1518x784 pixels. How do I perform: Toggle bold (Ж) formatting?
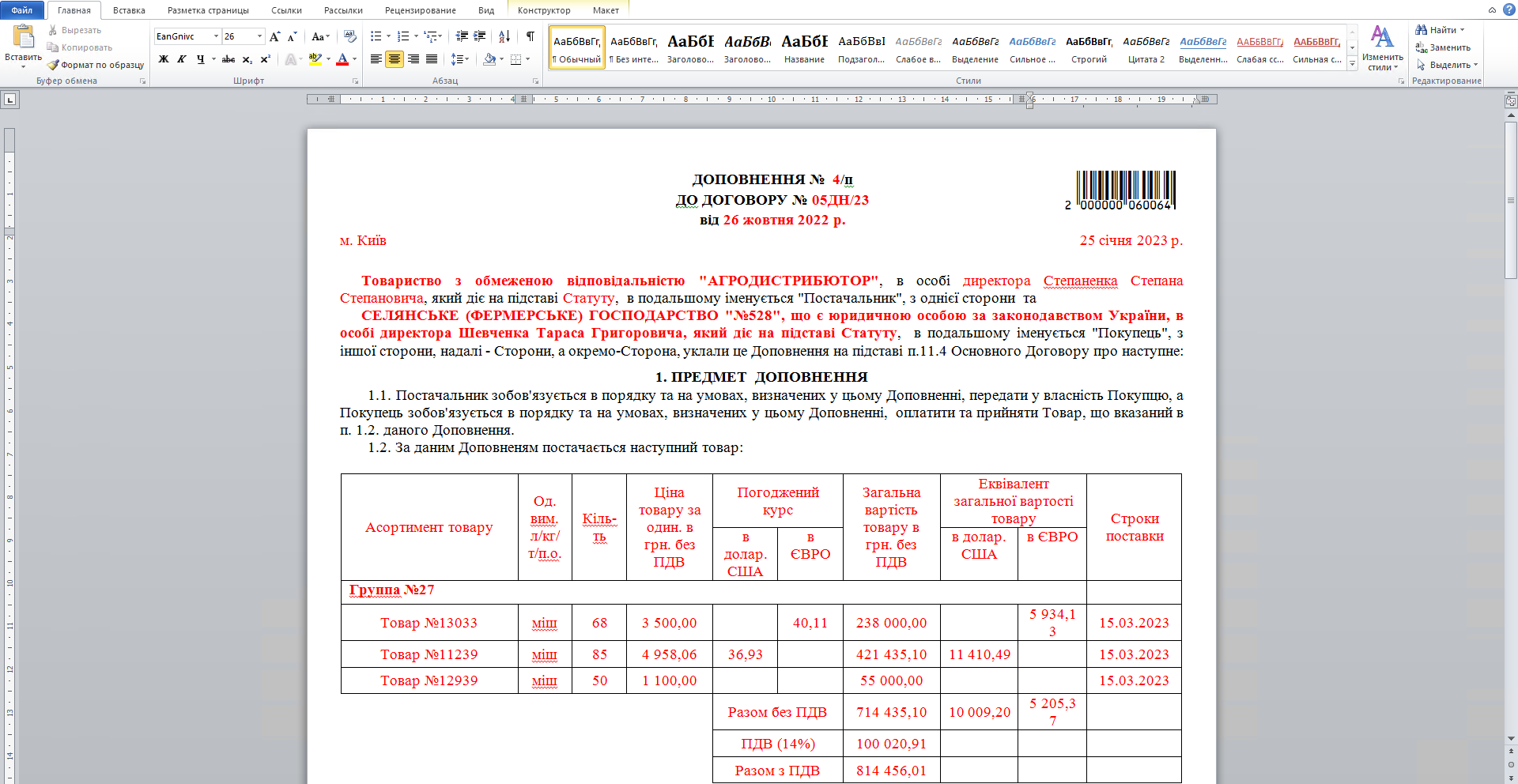coord(164,59)
